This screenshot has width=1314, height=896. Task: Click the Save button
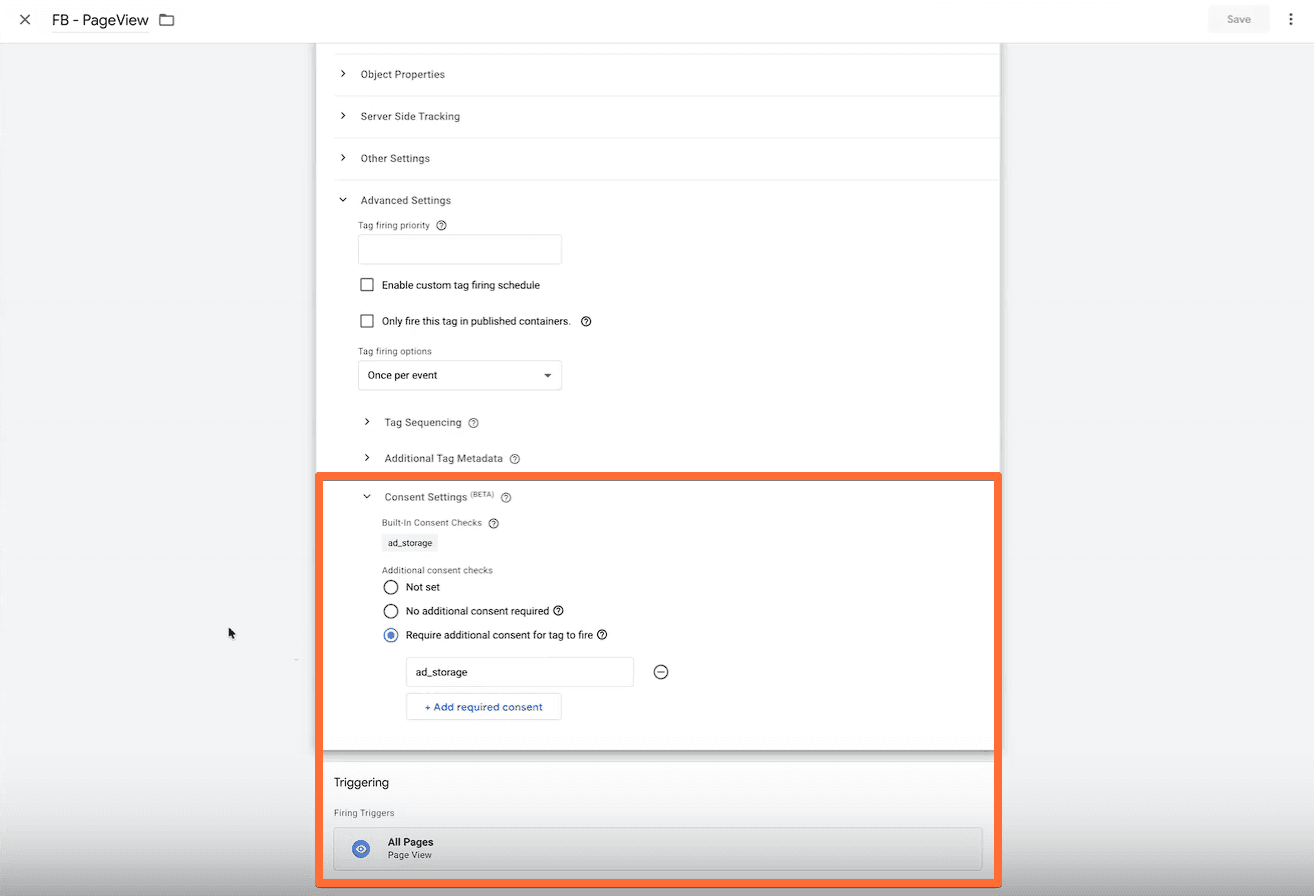[x=1238, y=19]
